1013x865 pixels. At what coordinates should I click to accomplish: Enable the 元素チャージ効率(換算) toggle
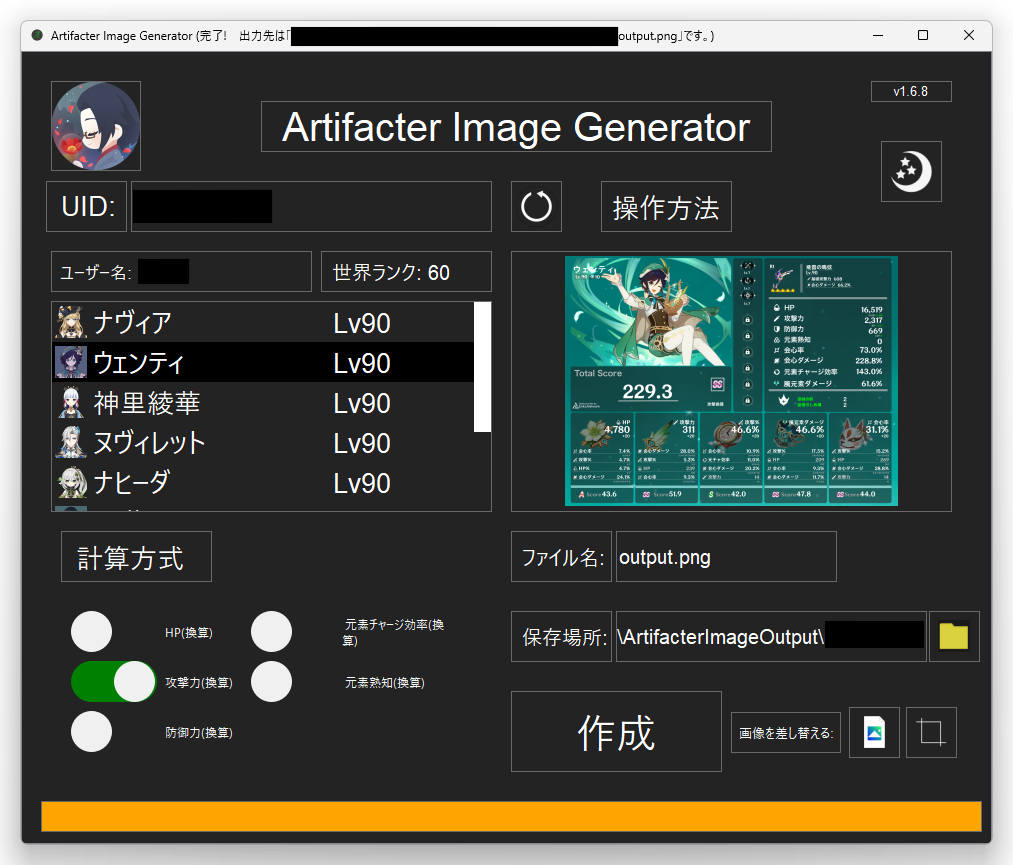[271, 632]
